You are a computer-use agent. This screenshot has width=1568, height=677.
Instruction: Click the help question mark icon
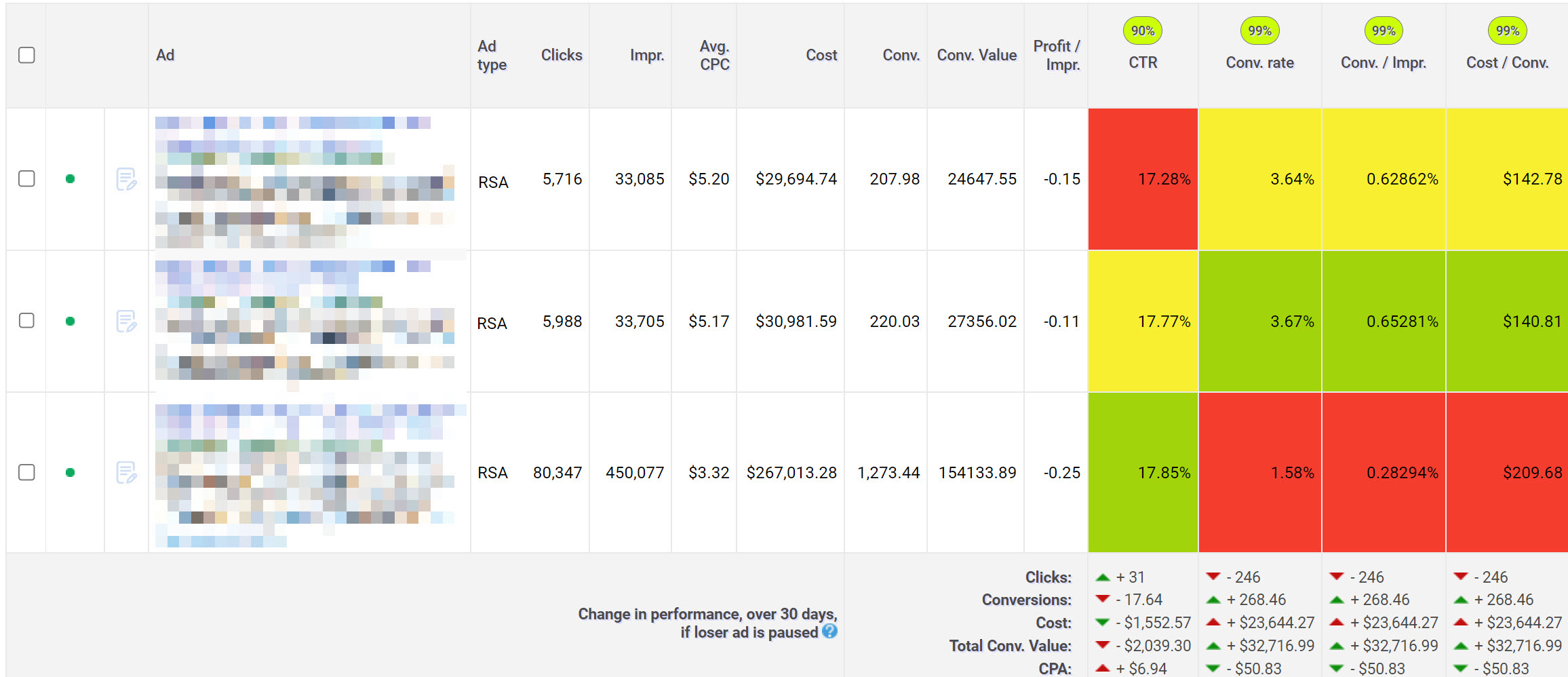point(829,632)
